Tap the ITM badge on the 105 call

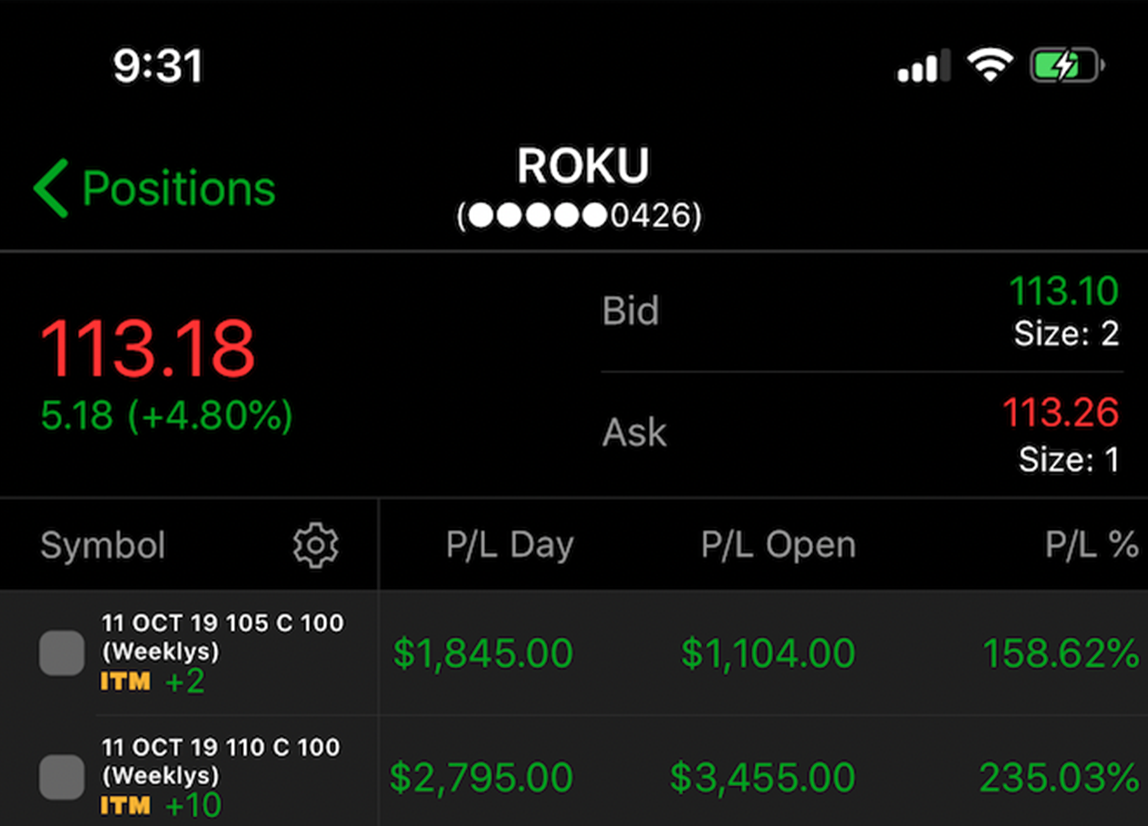click(125, 682)
